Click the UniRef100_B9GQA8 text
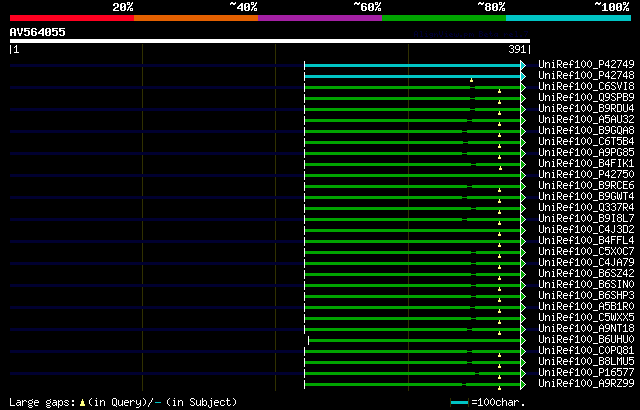The height and width of the screenshot is (410, 640). tap(586, 131)
